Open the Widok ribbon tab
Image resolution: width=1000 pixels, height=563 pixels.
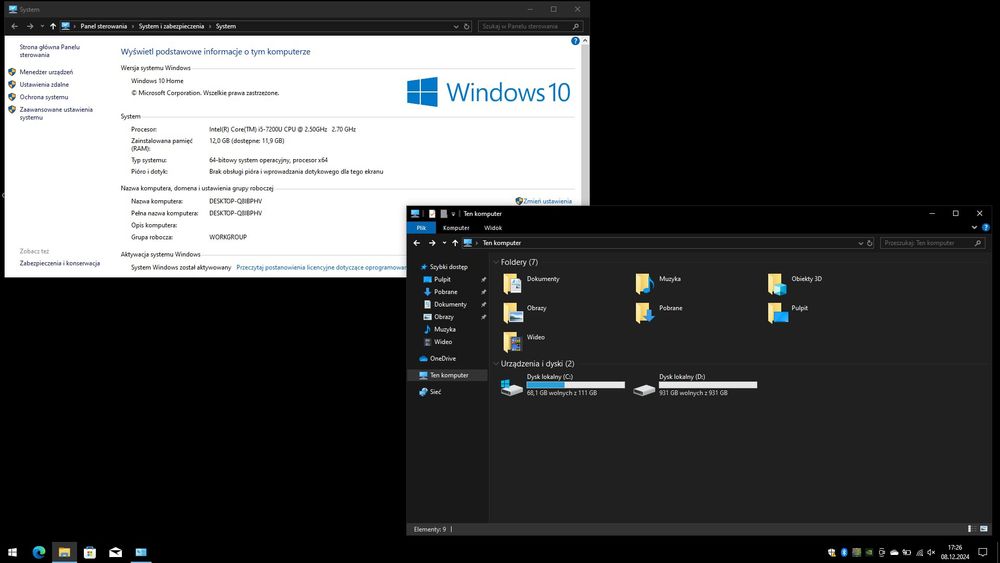point(492,228)
